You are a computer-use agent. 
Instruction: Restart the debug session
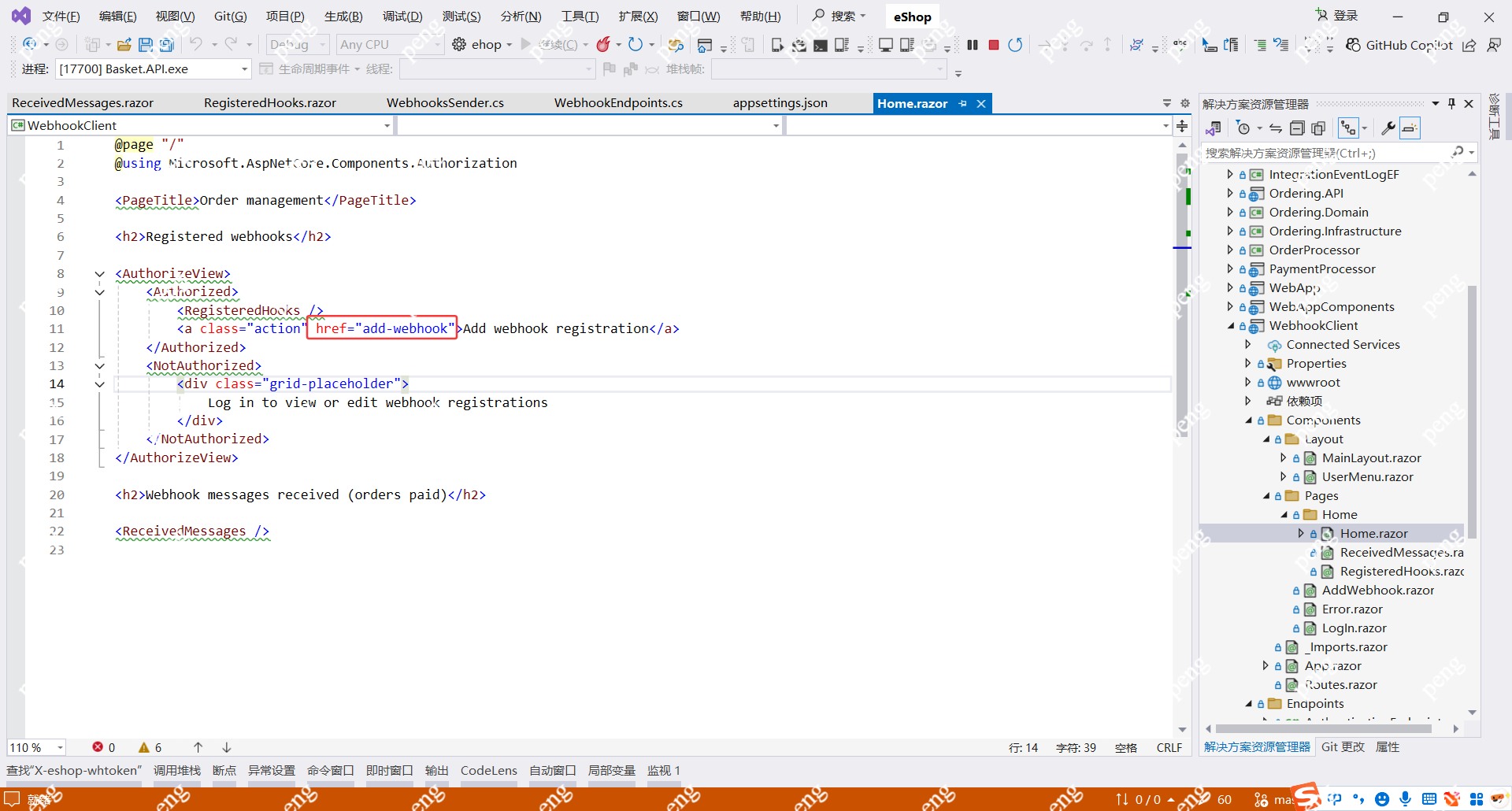click(x=1015, y=45)
